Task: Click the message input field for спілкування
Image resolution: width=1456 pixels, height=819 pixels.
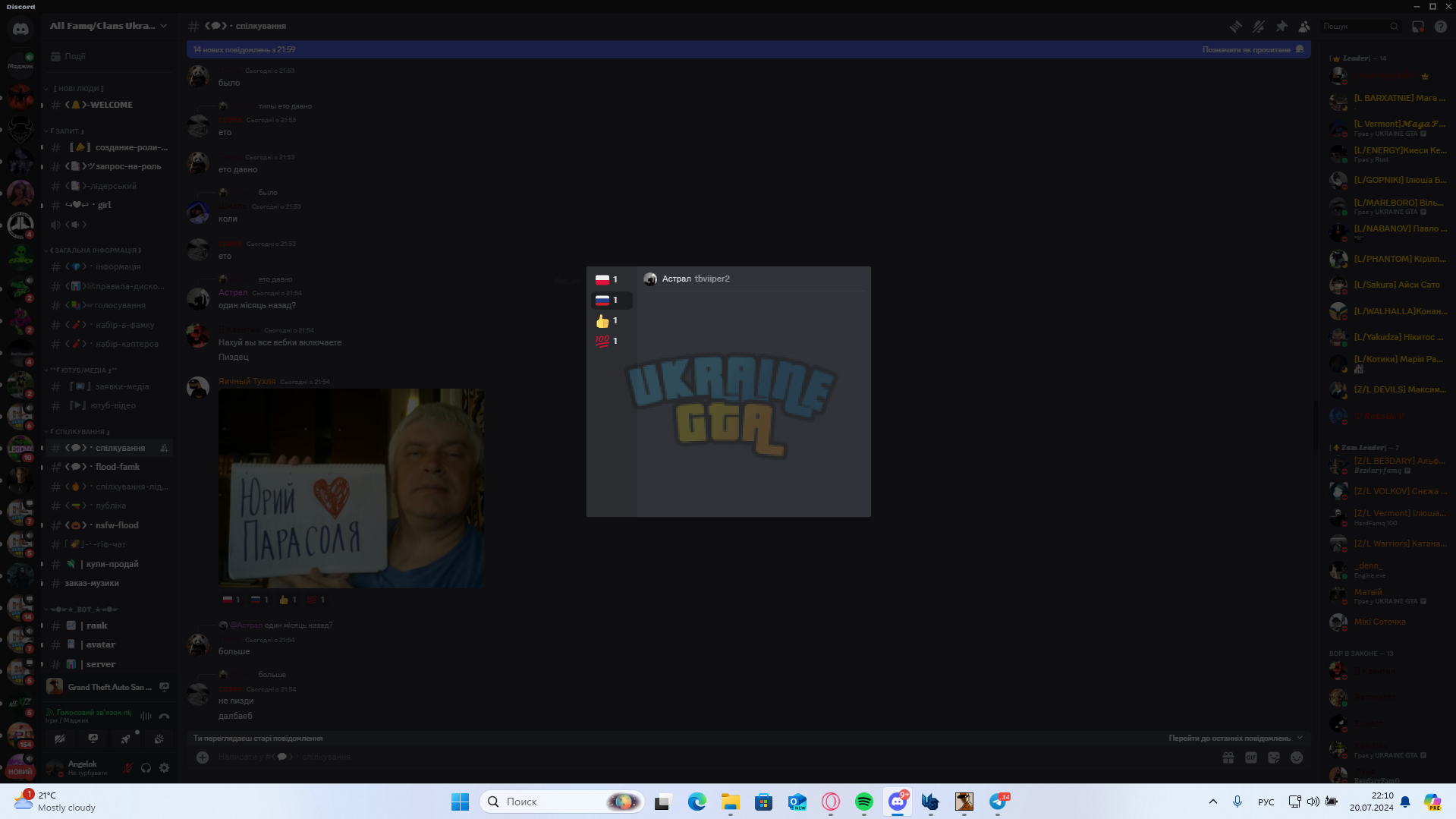Action: click(x=713, y=757)
